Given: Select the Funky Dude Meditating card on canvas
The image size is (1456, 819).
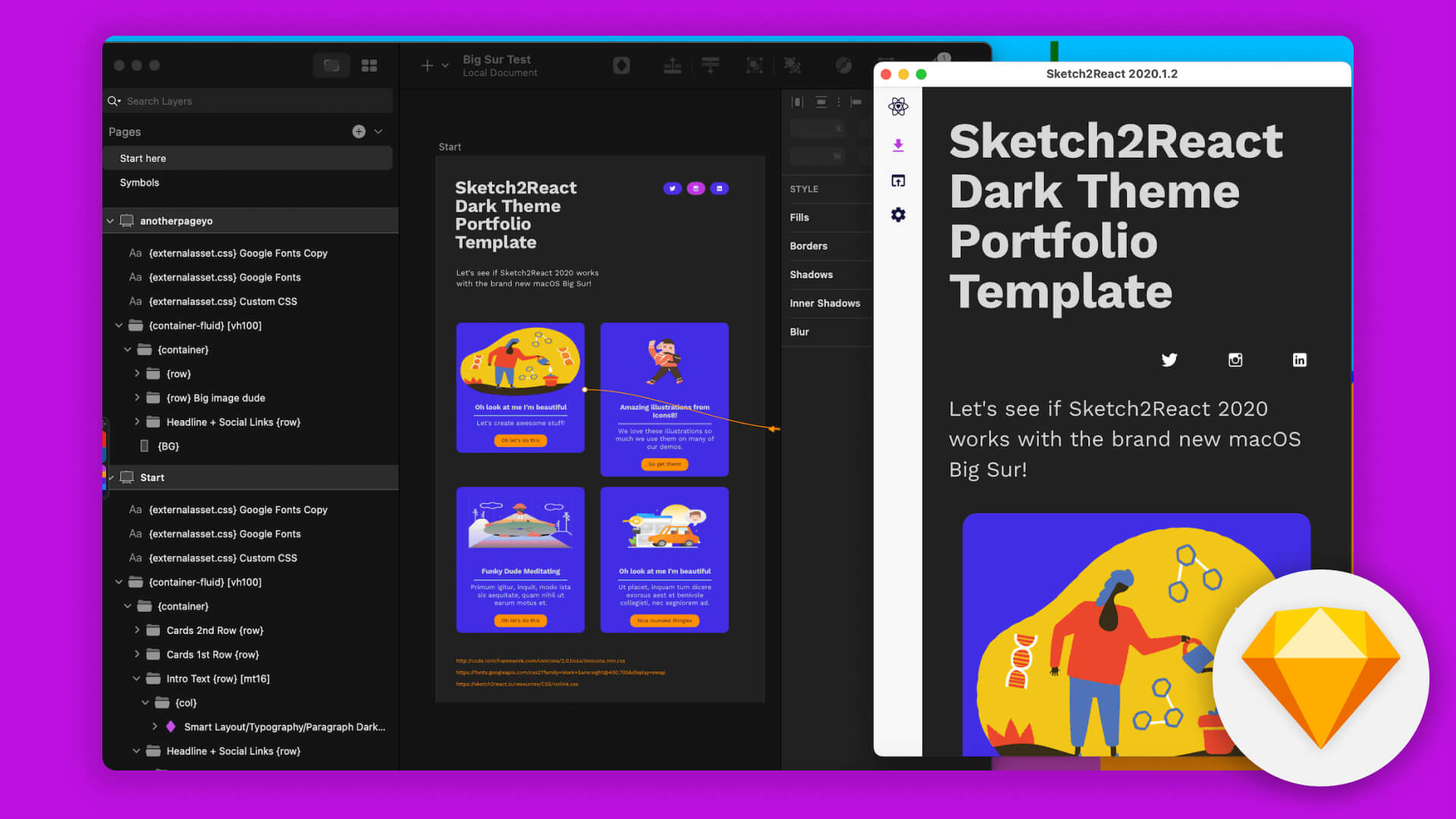Looking at the screenshot, I should [x=520, y=560].
